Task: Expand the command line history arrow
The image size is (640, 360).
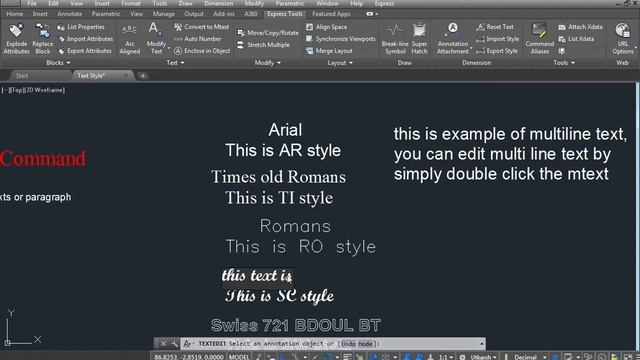Action: point(482,344)
